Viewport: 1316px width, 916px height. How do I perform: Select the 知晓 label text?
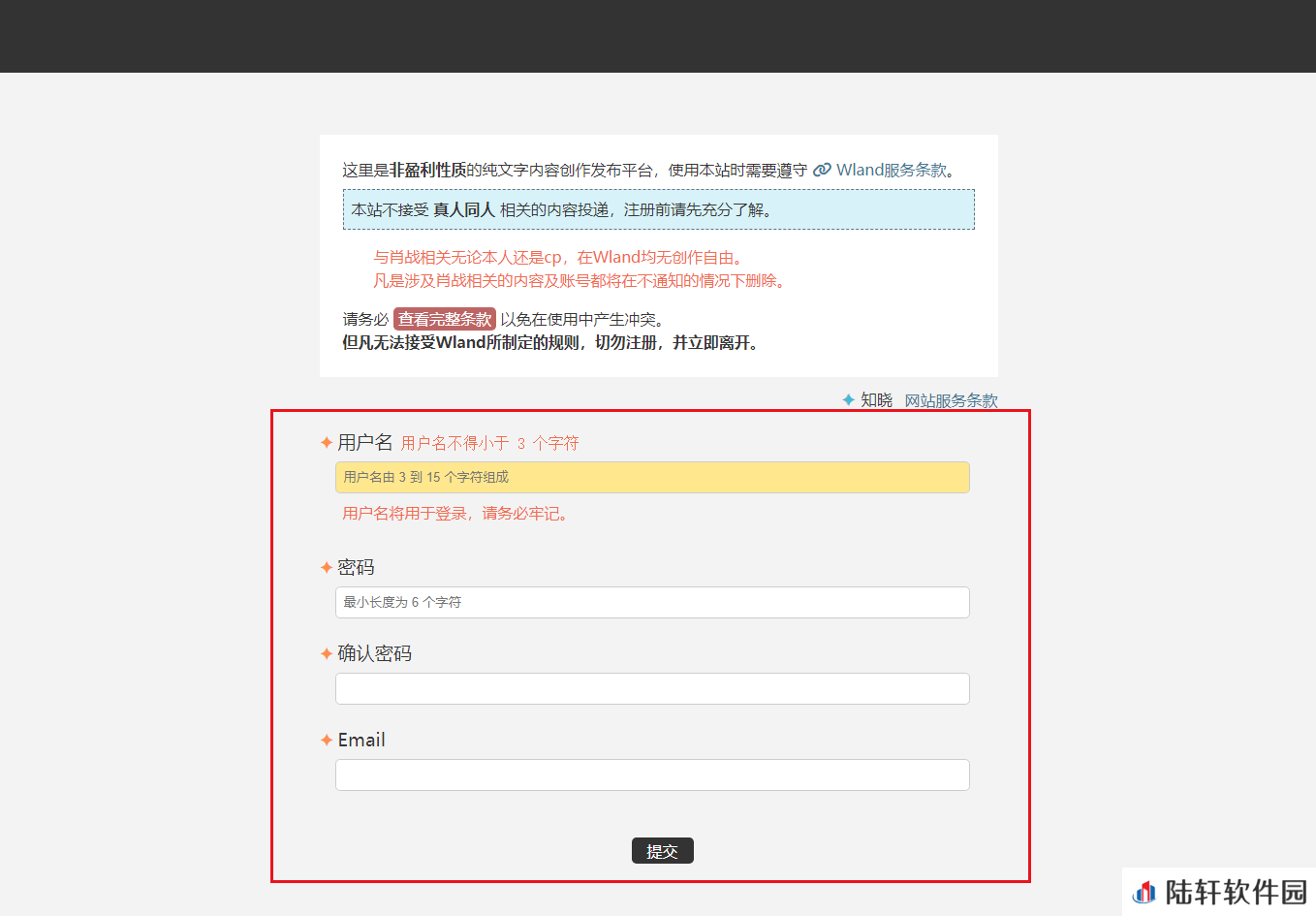click(x=876, y=399)
